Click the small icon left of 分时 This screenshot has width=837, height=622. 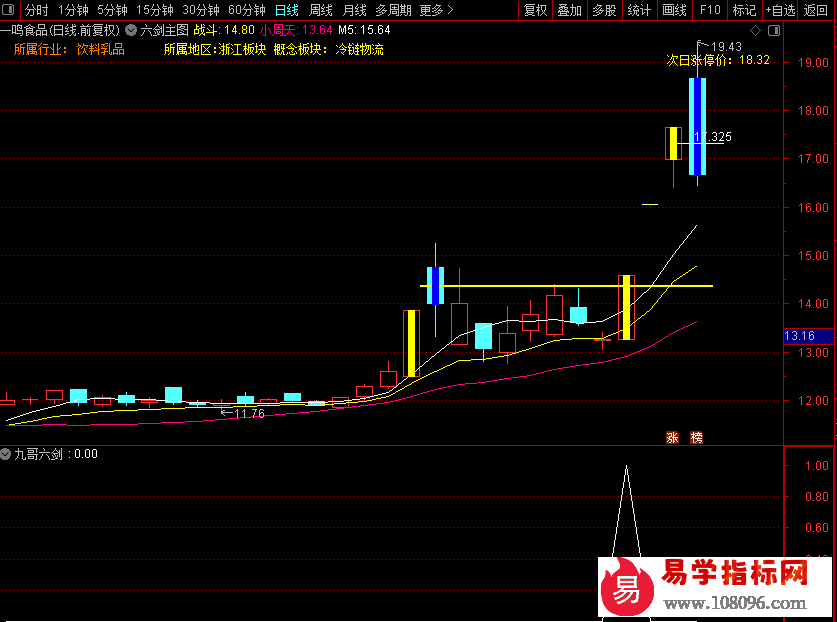pyautogui.click(x=10, y=10)
